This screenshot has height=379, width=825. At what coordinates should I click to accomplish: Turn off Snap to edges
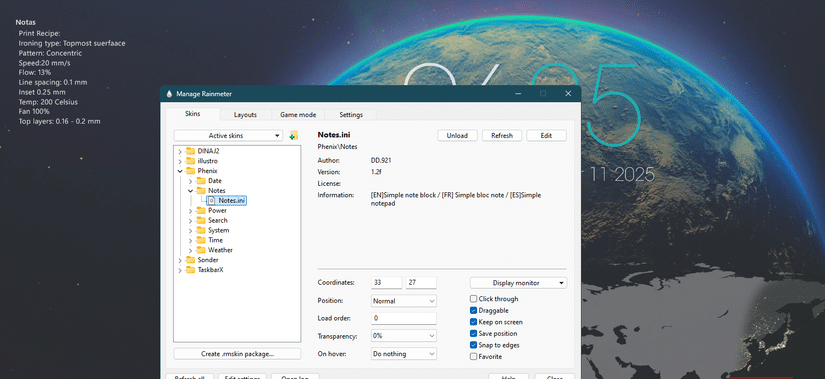[x=474, y=345]
